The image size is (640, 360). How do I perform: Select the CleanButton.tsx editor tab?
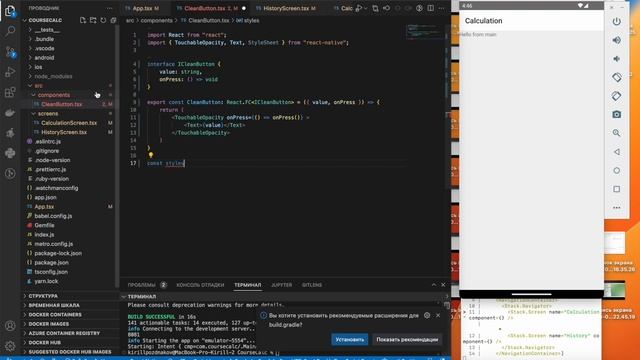(x=210, y=8)
